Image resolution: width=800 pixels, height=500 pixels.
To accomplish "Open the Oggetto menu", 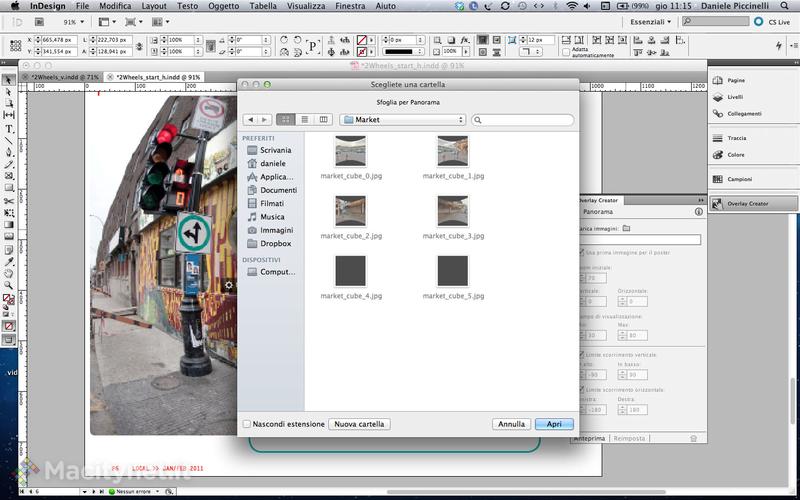I will pyautogui.click(x=223, y=6).
